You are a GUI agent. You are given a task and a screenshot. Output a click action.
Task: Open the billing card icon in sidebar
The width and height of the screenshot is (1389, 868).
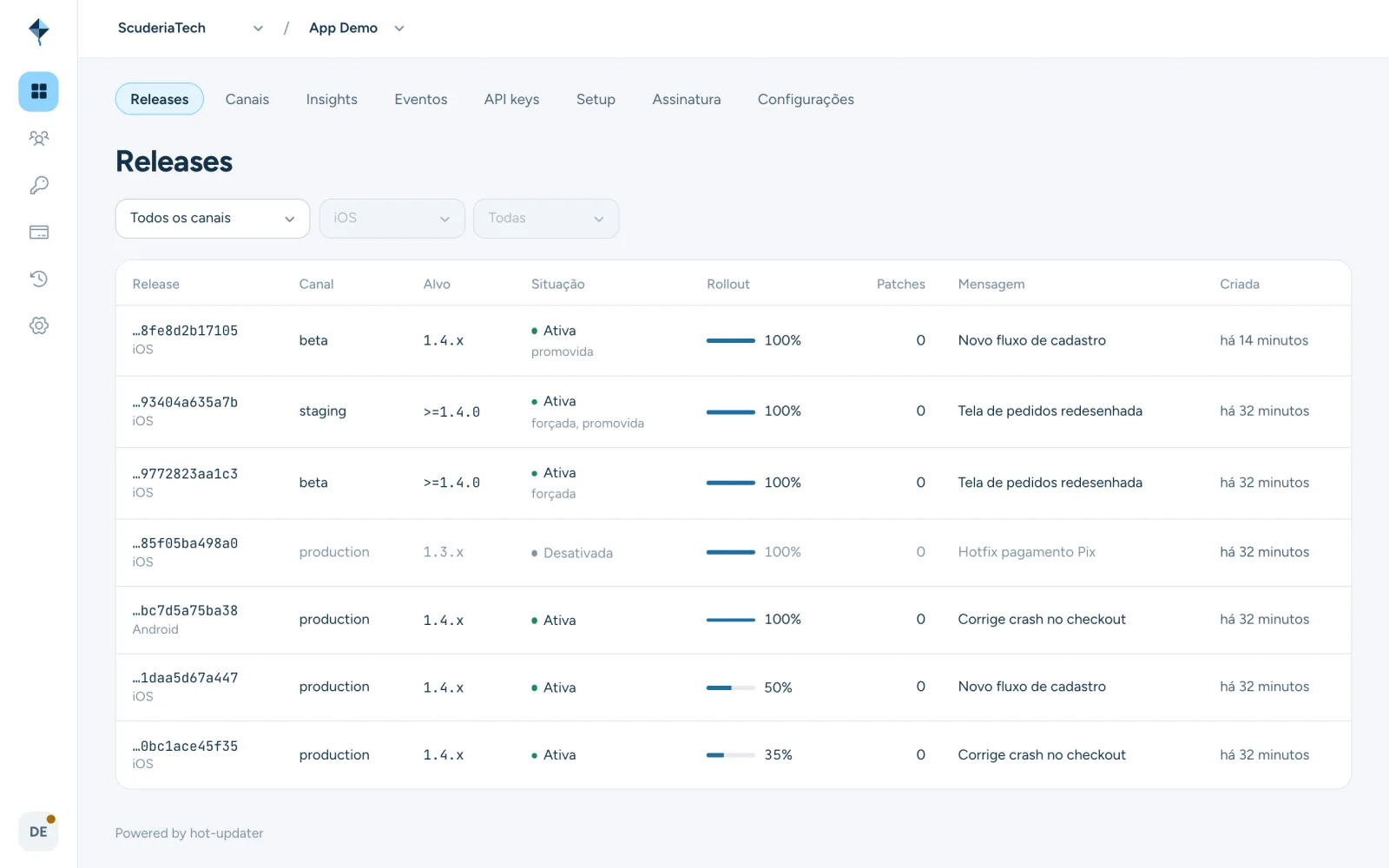pyautogui.click(x=38, y=232)
